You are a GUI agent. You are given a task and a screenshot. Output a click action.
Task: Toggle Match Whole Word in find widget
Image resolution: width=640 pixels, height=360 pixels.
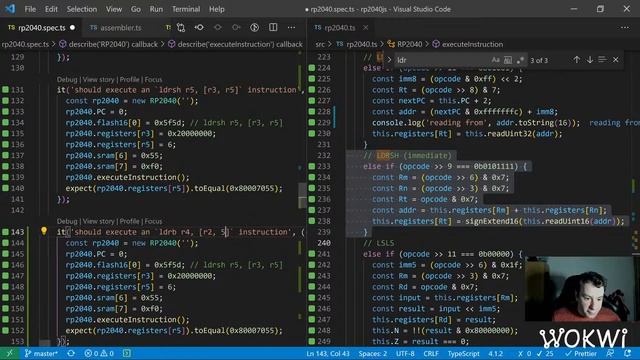tap(508, 60)
